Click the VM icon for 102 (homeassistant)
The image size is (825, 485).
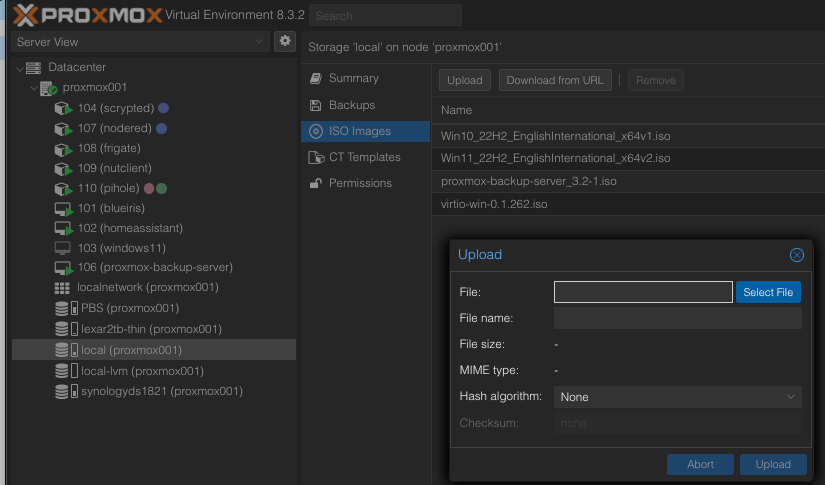63,228
